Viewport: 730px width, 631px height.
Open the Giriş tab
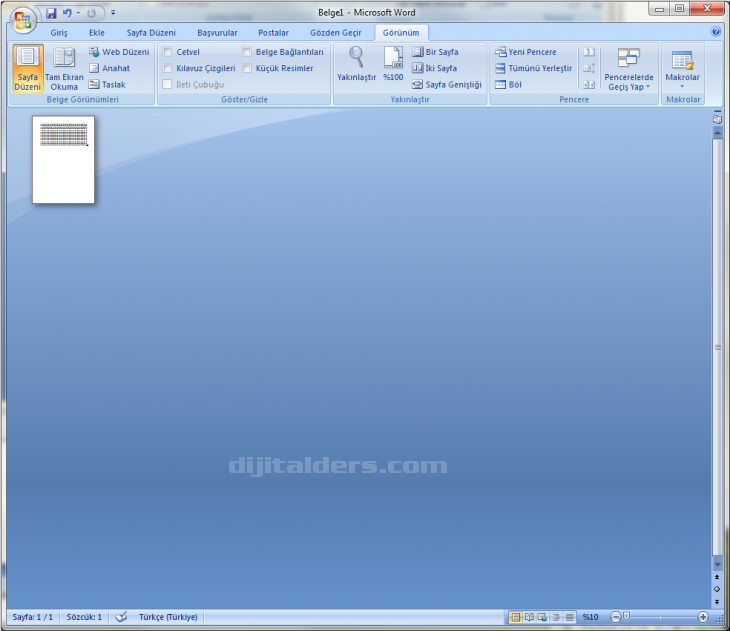coord(59,33)
